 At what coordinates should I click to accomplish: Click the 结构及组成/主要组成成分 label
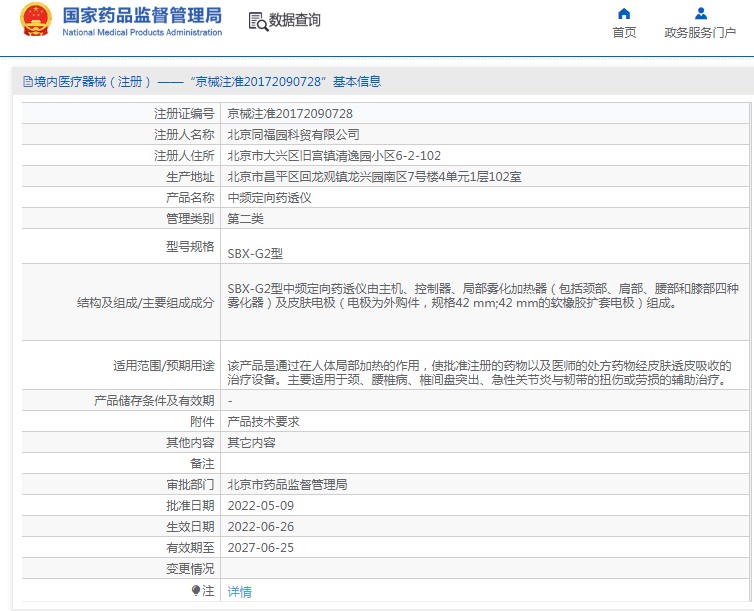point(145,302)
